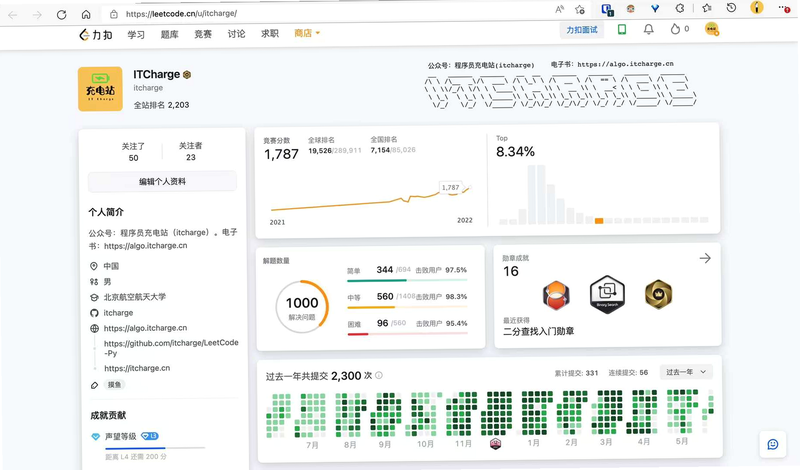The height and width of the screenshot is (470, 800).
Task: Click the highlighted orange bar in Top chart
Action: pos(599,220)
